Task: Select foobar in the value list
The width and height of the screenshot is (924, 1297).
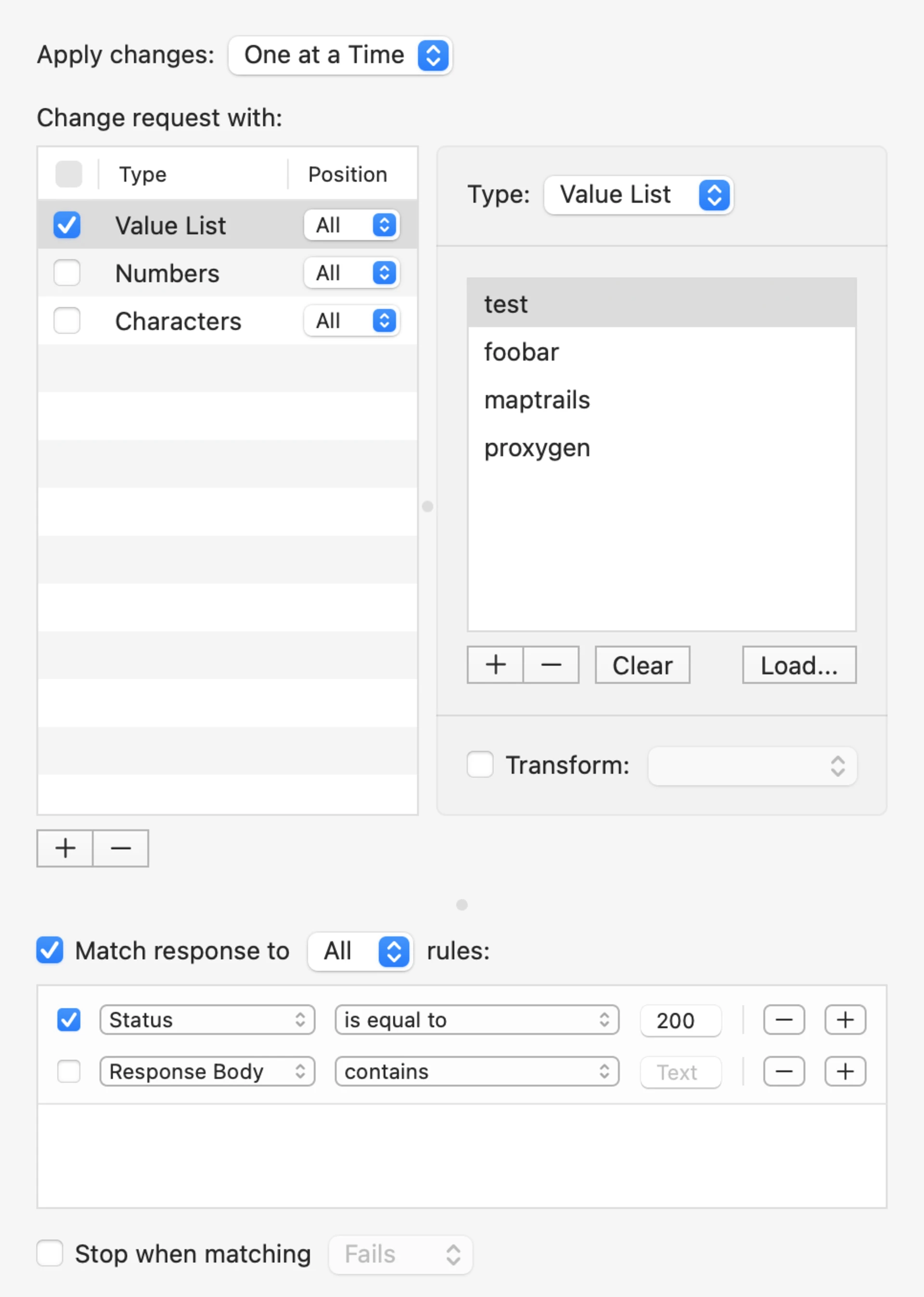Action: (522, 352)
